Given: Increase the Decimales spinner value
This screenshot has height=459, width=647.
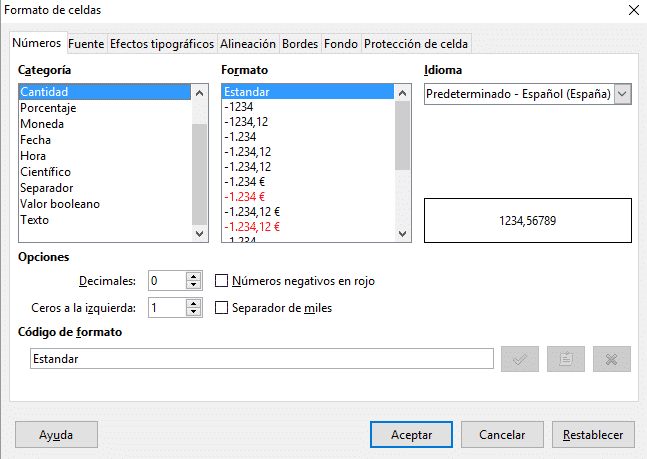Looking at the screenshot, I should point(193,277).
